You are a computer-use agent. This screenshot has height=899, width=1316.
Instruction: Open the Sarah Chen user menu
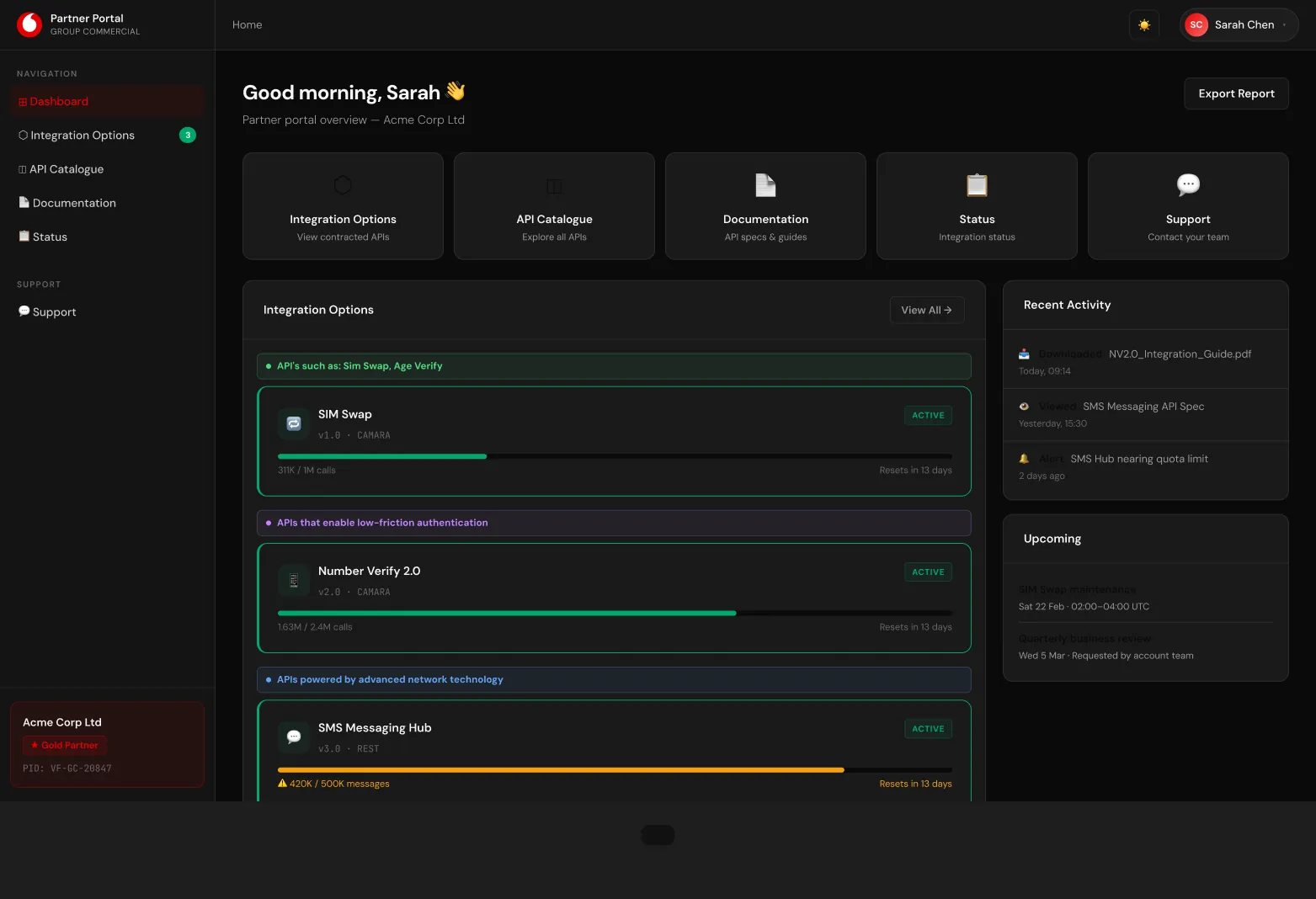tap(1239, 25)
